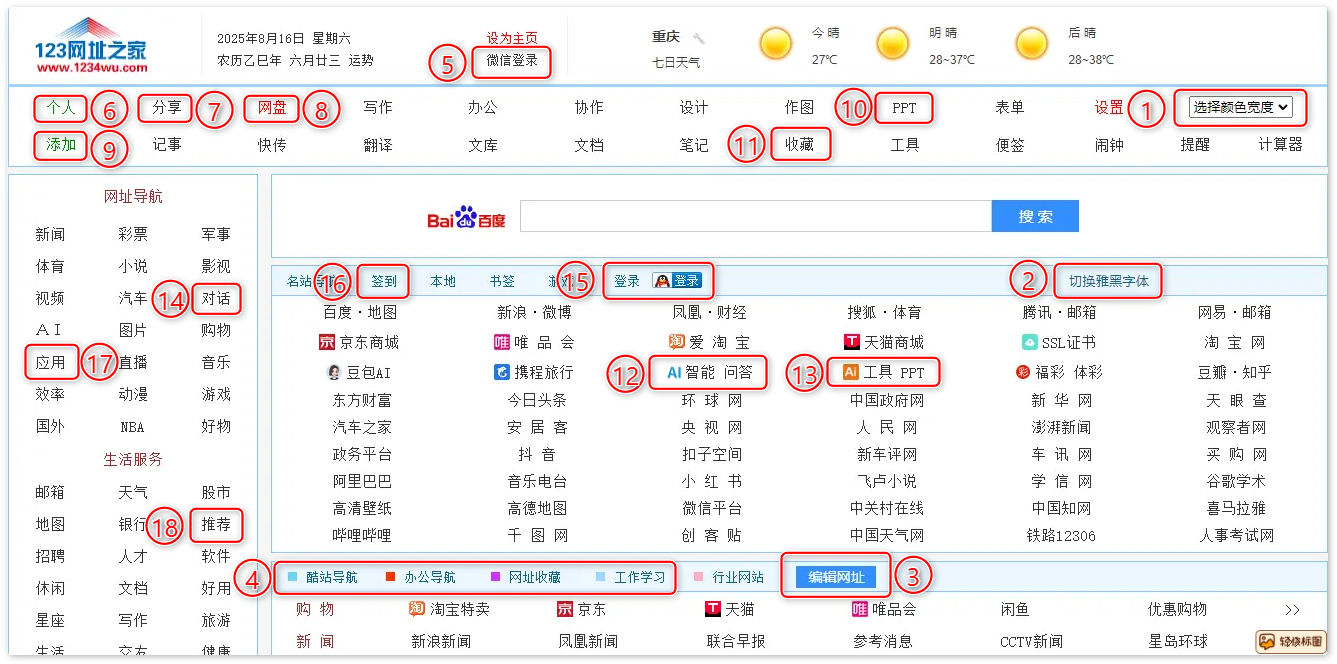Open SSL证书 via its green cloud icon

1030,343
